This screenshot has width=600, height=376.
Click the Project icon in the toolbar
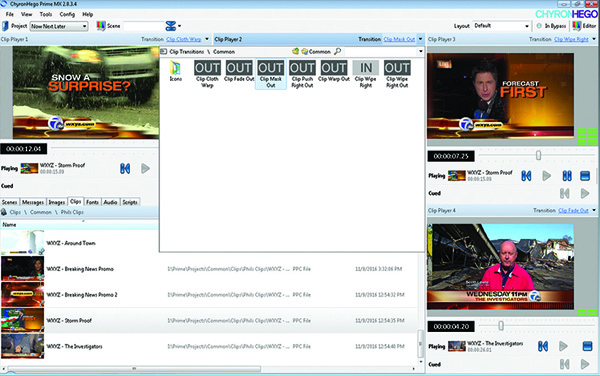[5, 26]
